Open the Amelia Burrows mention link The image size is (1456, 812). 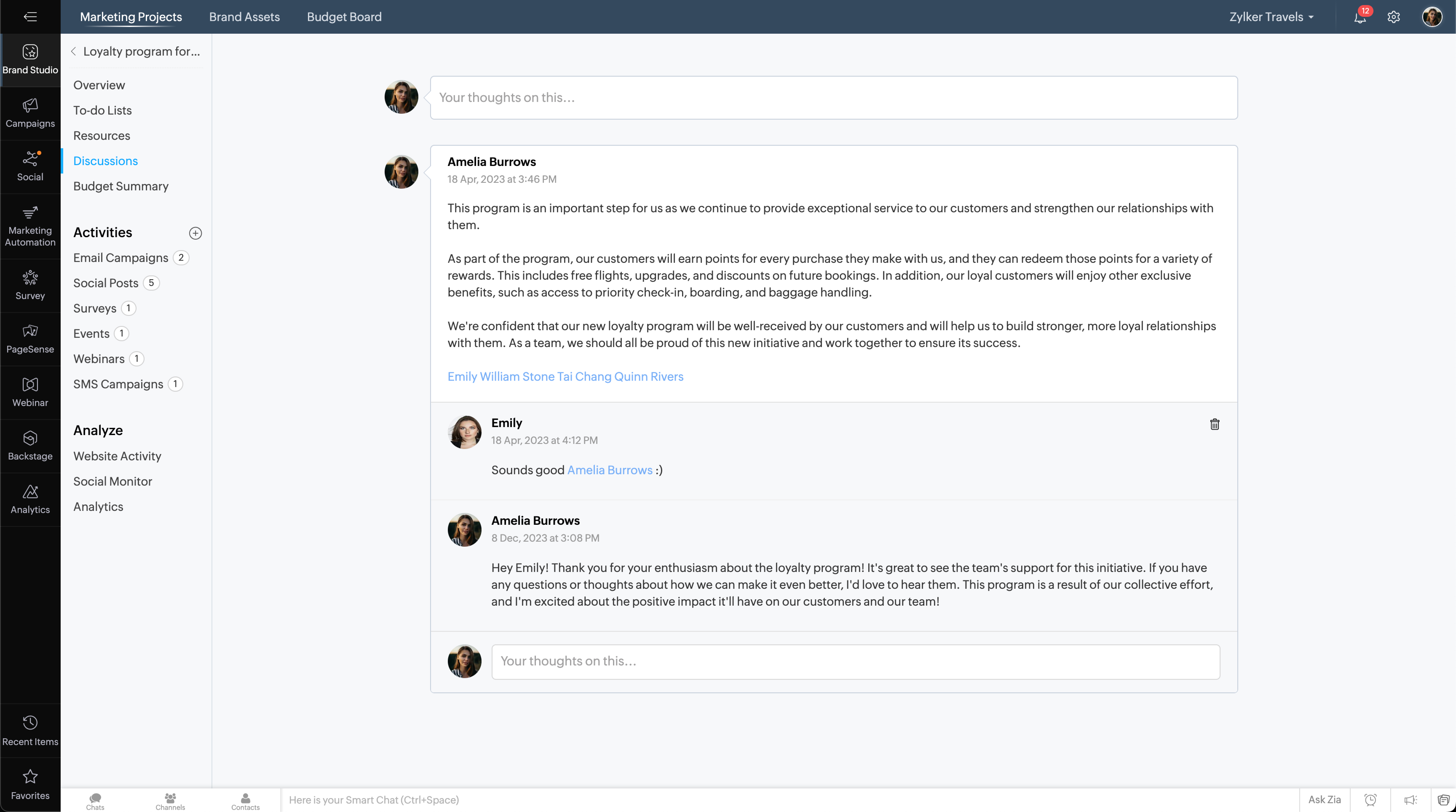click(609, 470)
